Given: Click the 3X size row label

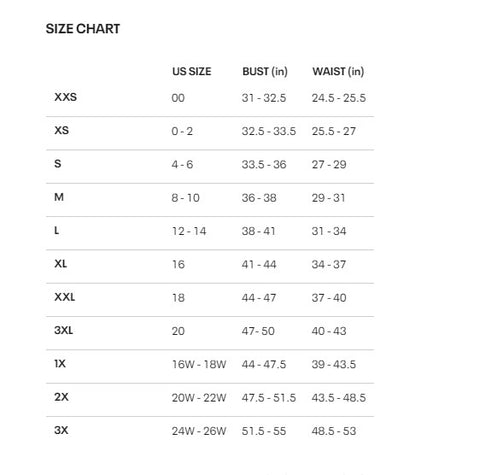Looking at the screenshot, I should 61,430.
